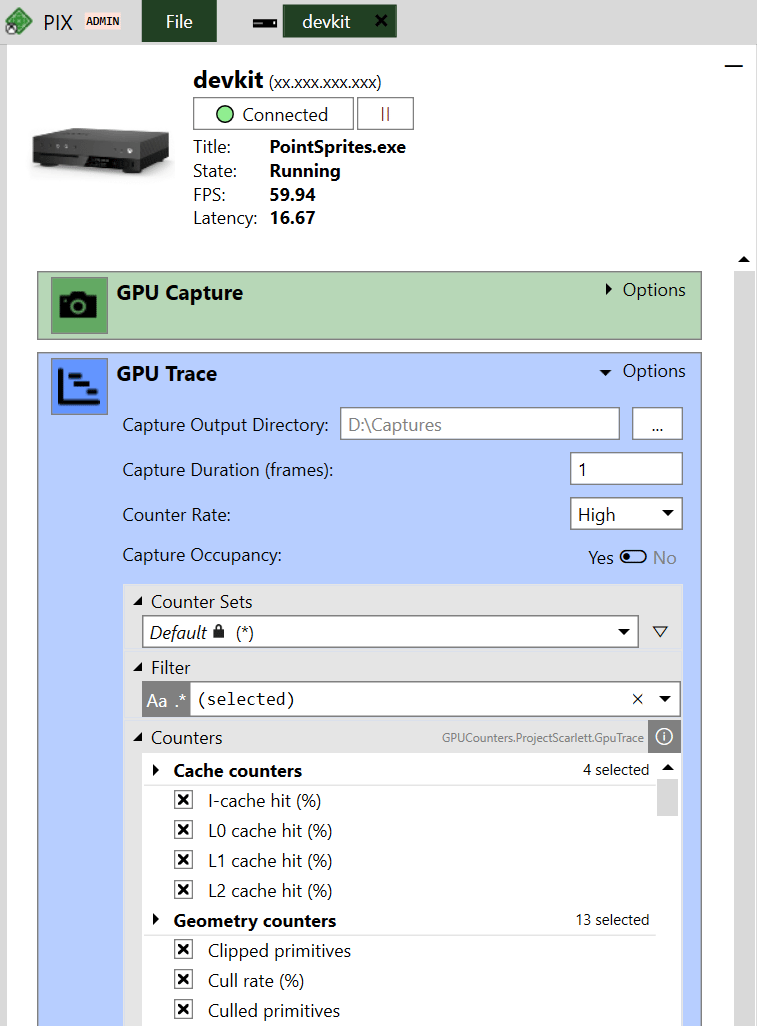Toggle the Cache counters group expander
This screenshot has width=757, height=1026.
[x=156, y=770]
